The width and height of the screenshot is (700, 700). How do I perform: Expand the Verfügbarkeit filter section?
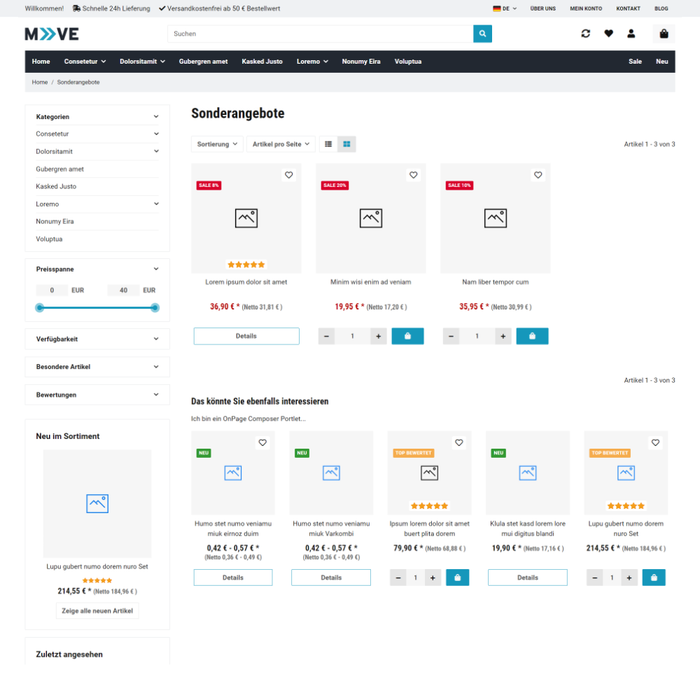point(97,339)
